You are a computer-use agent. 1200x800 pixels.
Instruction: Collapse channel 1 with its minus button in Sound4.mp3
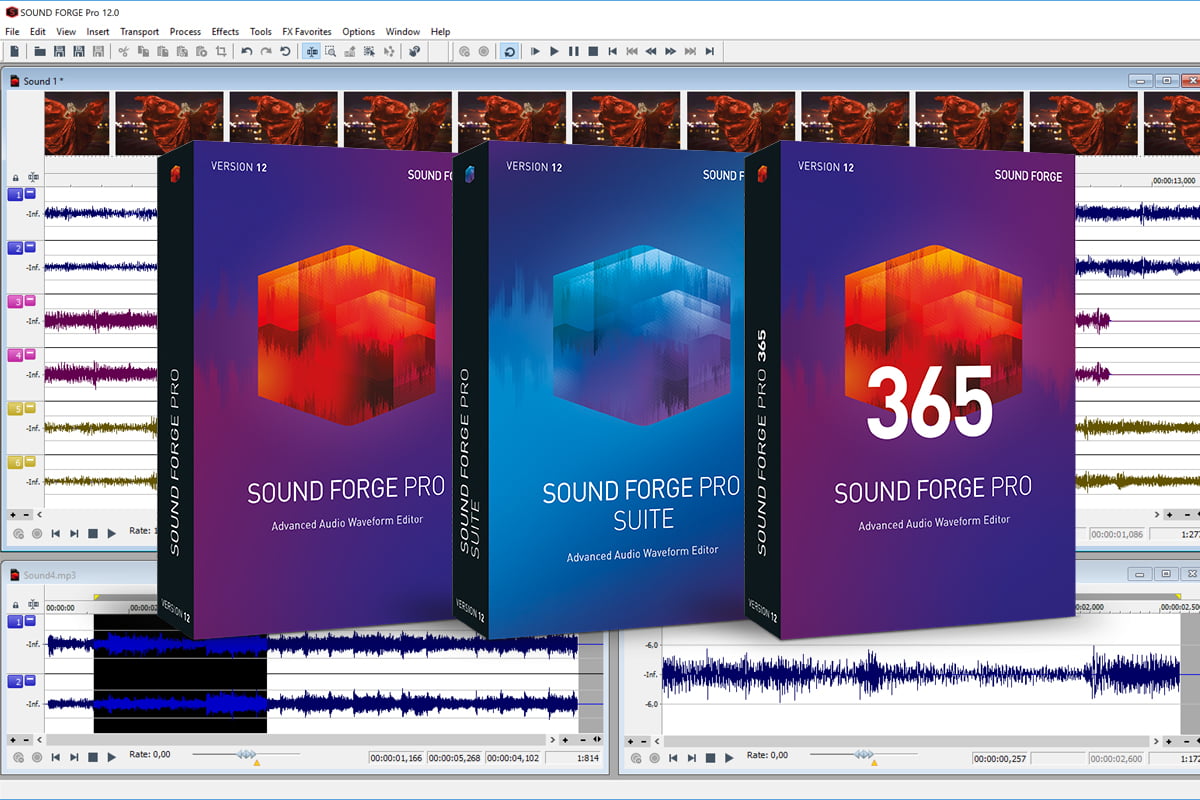pos(30,621)
